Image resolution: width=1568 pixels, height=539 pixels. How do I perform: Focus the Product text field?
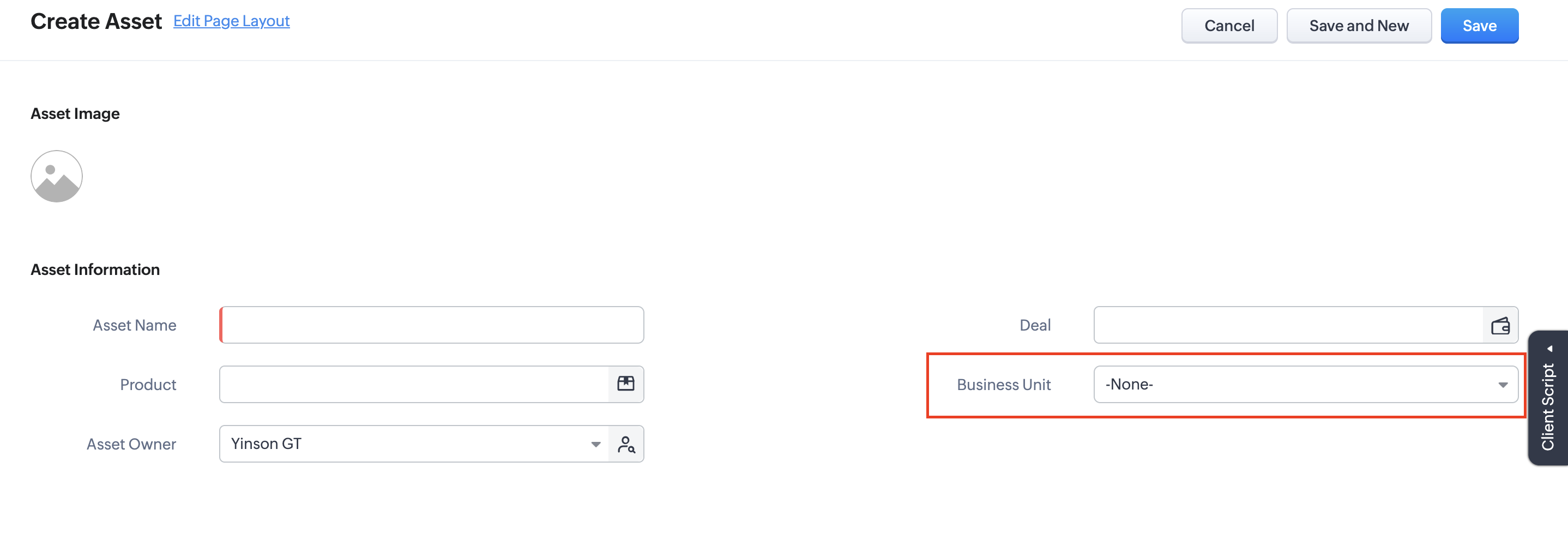(x=414, y=384)
